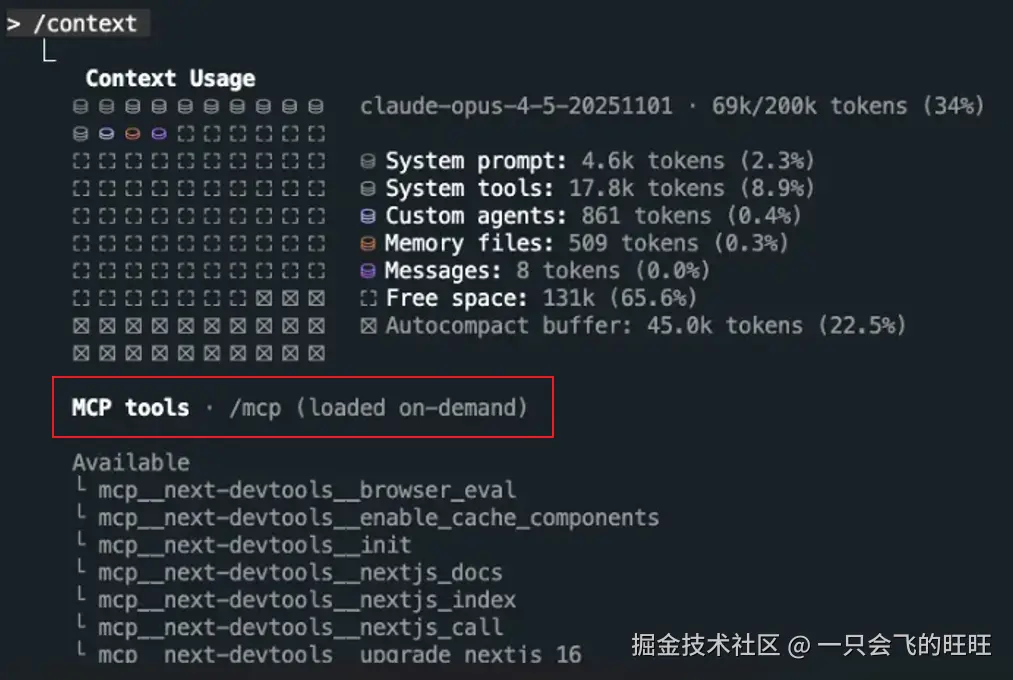Click the /mcp command link
Viewport: 1013px width, 680px height.
[x=252, y=407]
